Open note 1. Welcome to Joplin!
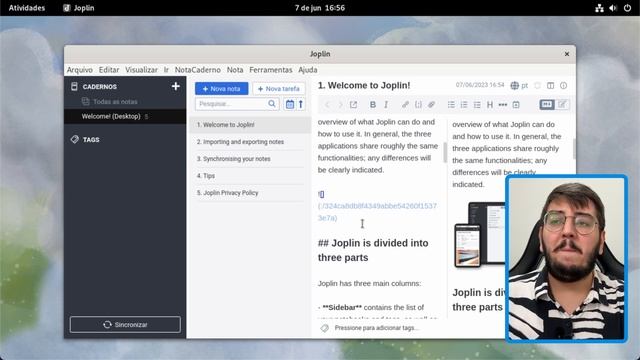This screenshot has width=640, height=360. [250, 125]
